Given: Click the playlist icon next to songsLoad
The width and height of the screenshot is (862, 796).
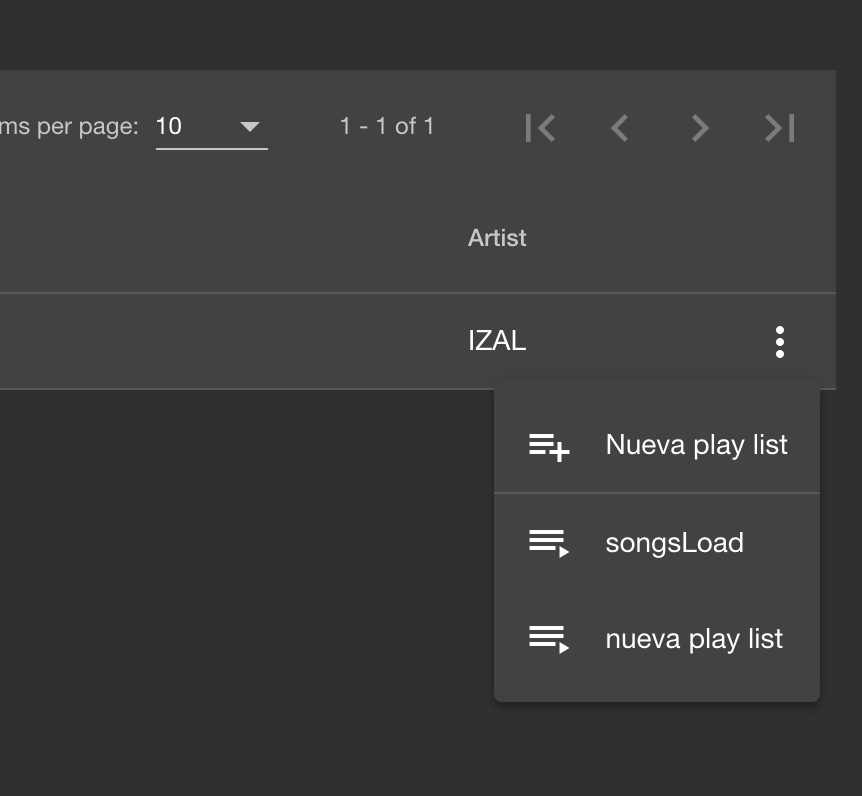Looking at the screenshot, I should [549, 543].
